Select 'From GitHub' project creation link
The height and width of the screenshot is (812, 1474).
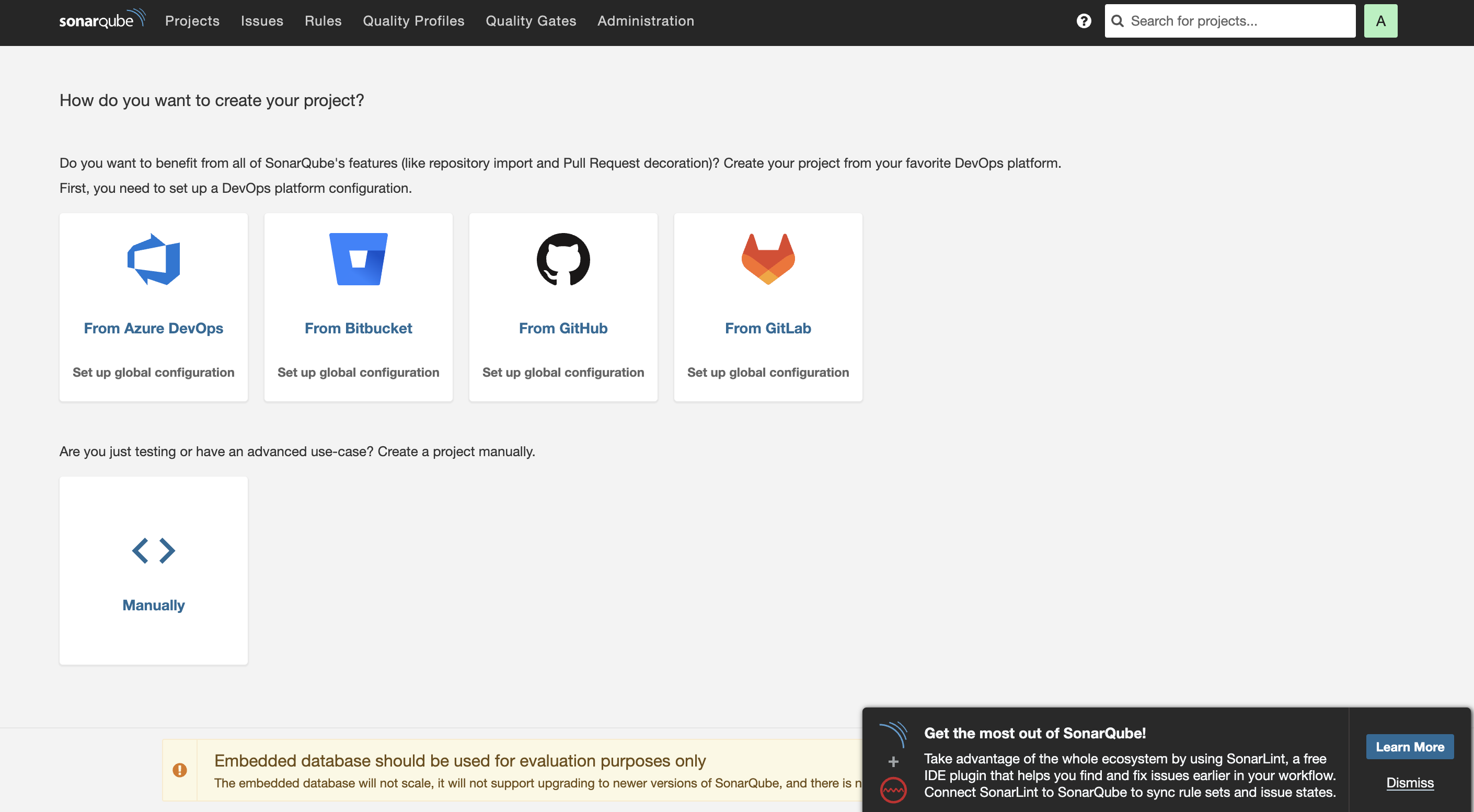coord(563,328)
